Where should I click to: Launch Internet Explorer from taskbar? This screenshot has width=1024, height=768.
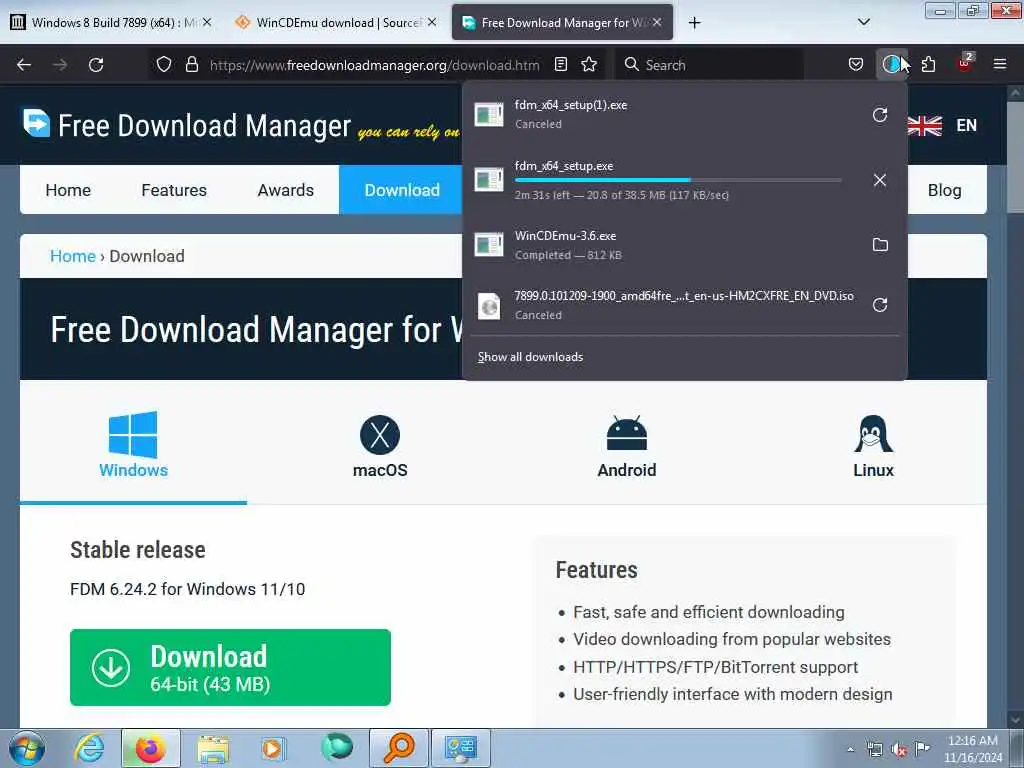point(89,748)
